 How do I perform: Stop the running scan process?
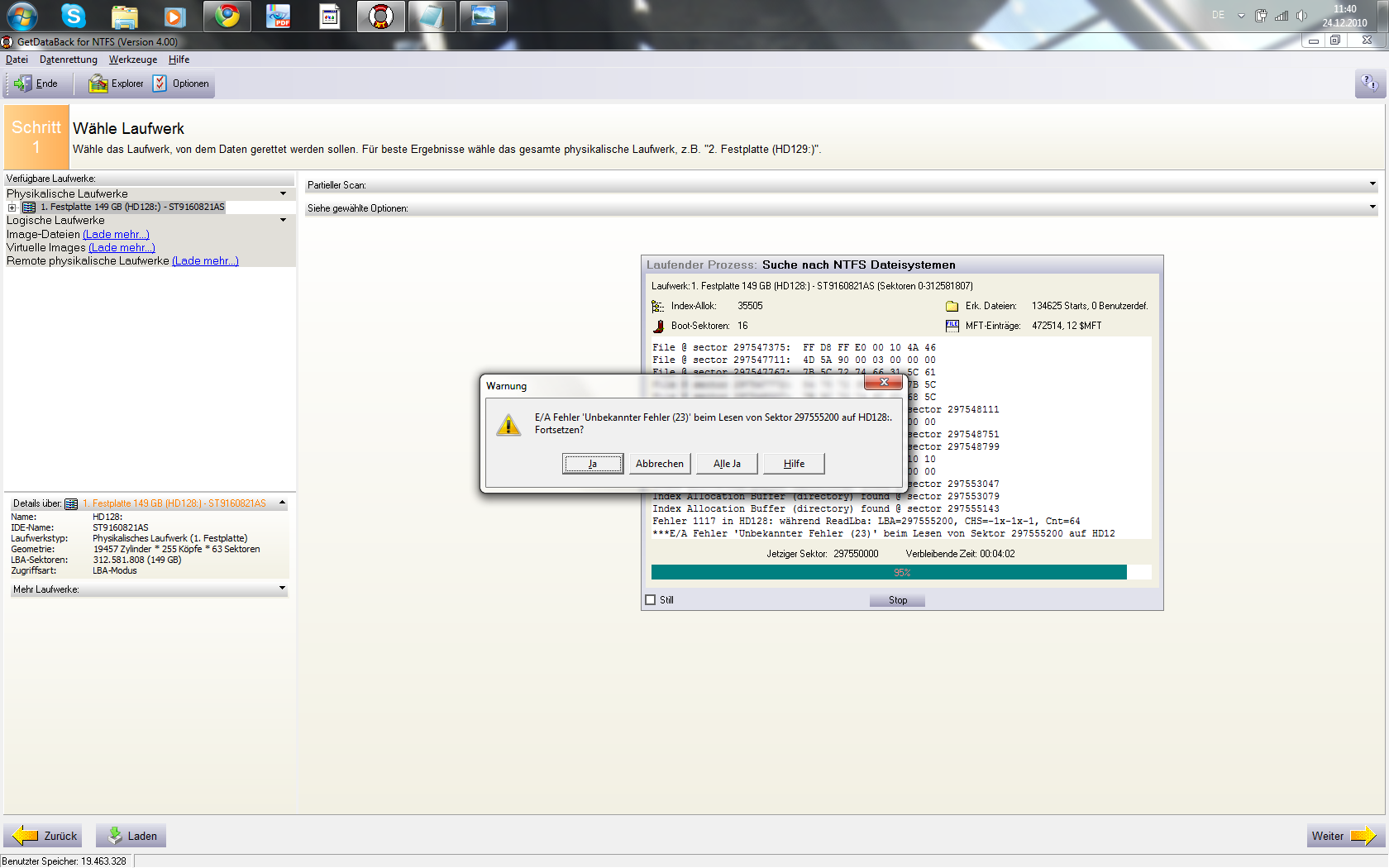tap(898, 600)
